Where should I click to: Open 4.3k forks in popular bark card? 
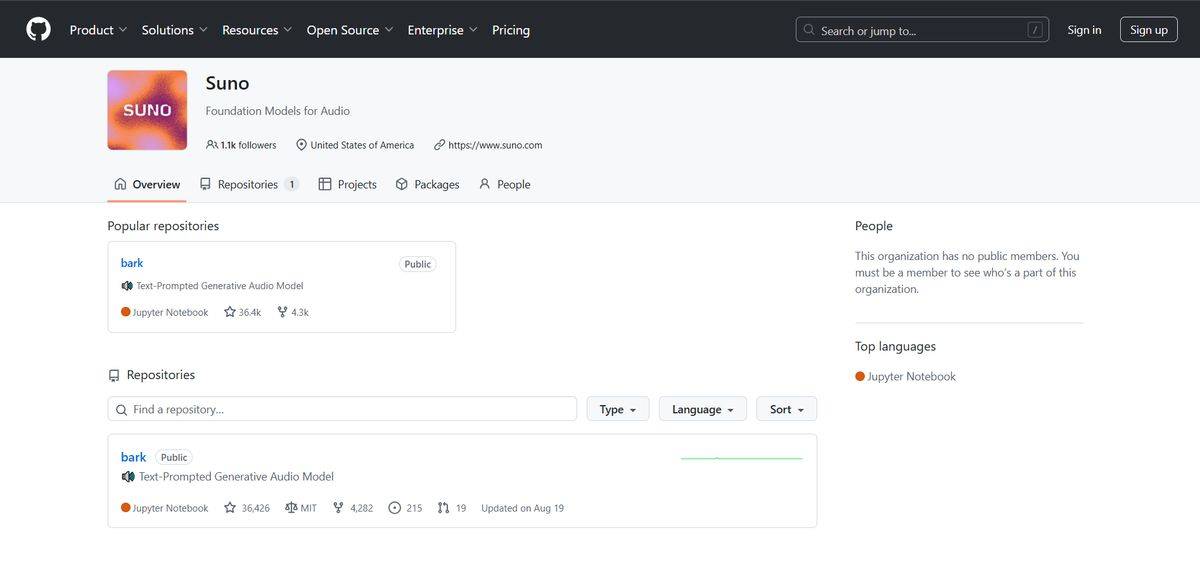click(292, 312)
